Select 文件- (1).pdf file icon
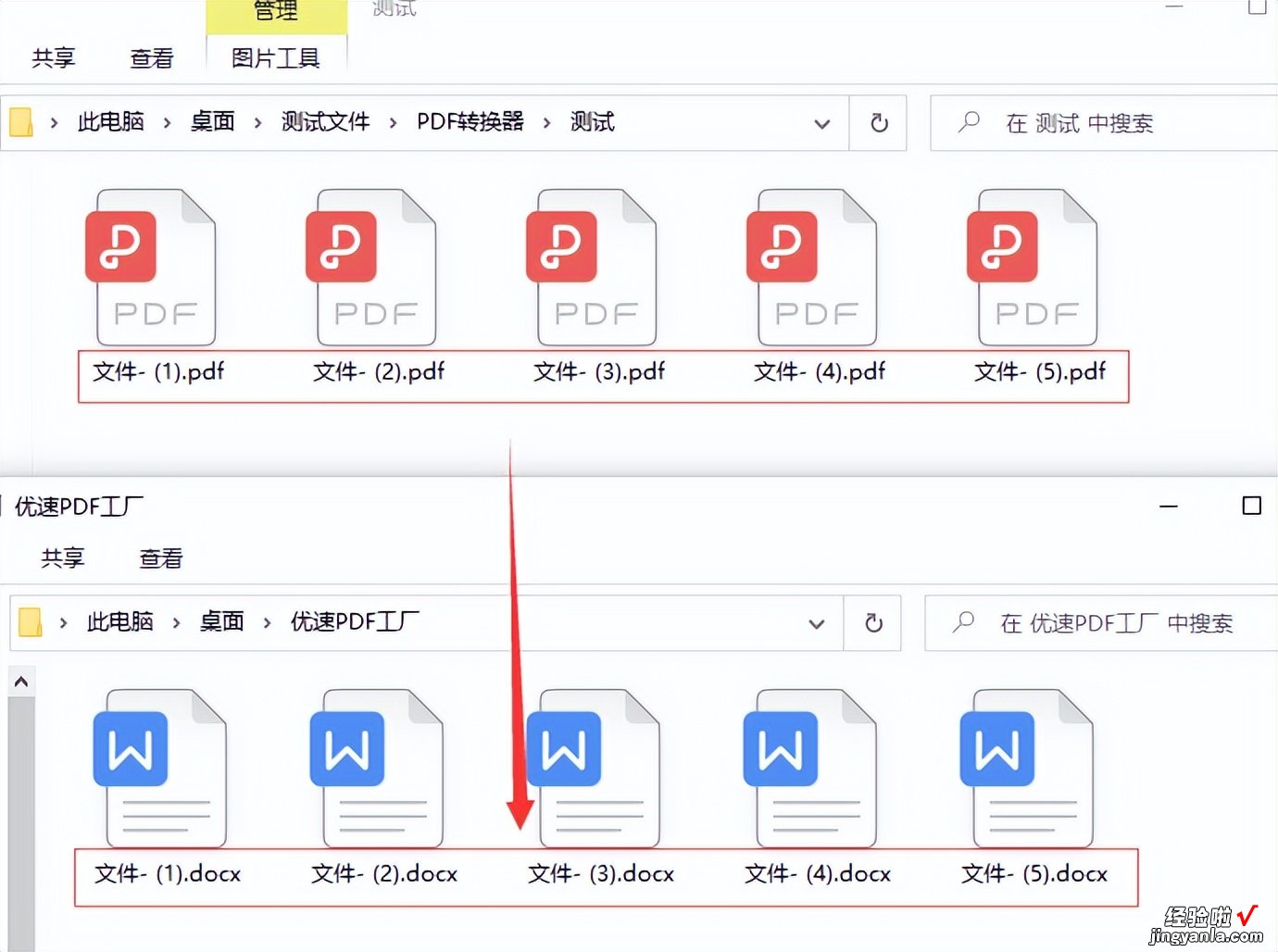This screenshot has width=1278, height=952. [x=151, y=268]
